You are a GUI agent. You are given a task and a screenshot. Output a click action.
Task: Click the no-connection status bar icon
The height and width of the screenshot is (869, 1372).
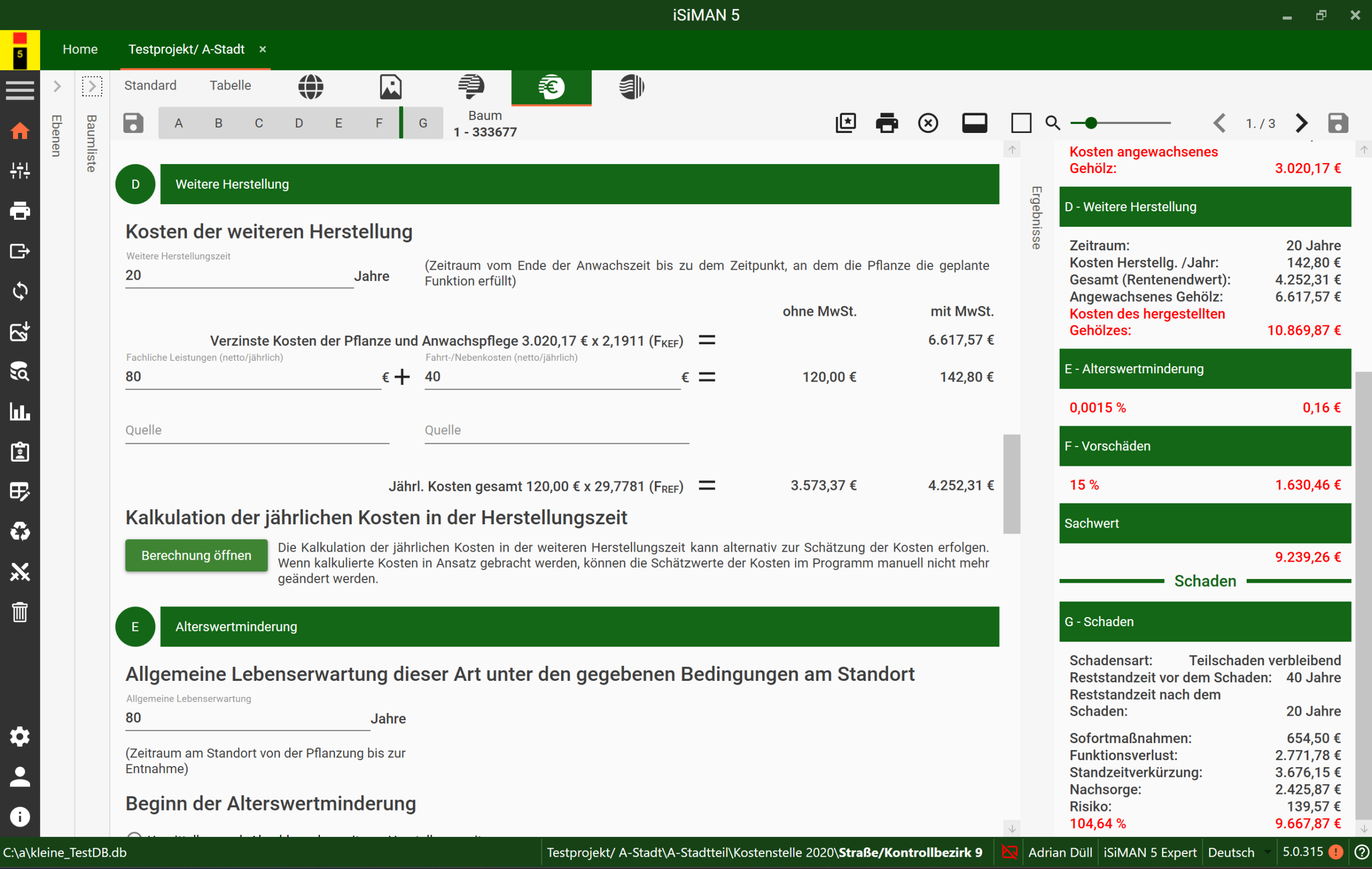(1009, 852)
